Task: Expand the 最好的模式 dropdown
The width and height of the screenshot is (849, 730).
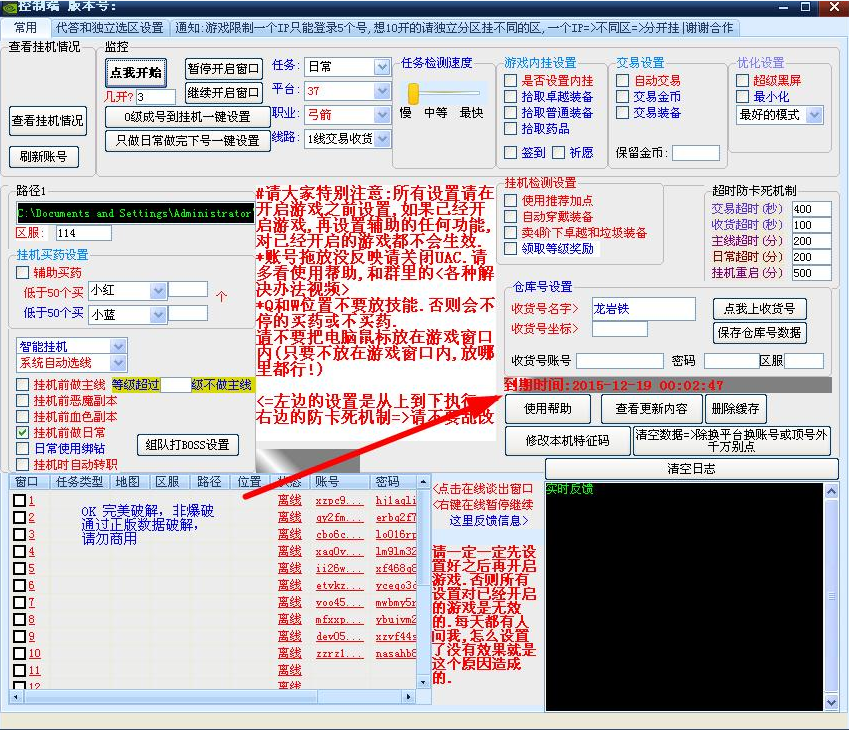Action: click(x=813, y=115)
